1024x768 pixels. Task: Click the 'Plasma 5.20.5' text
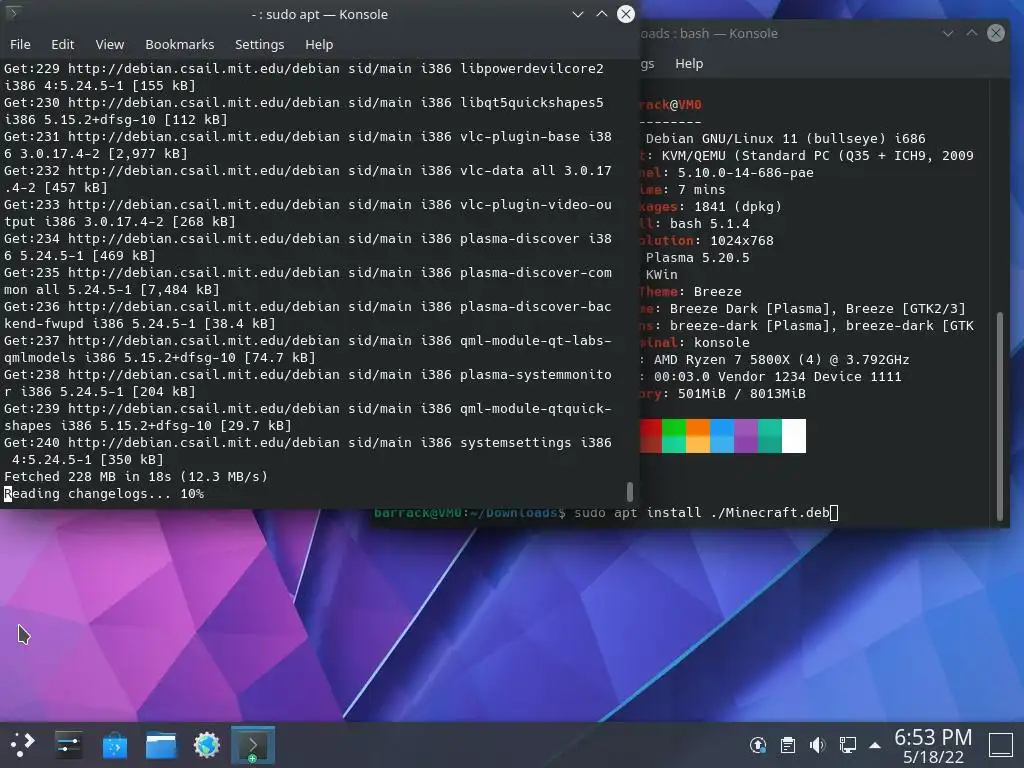[697, 257]
